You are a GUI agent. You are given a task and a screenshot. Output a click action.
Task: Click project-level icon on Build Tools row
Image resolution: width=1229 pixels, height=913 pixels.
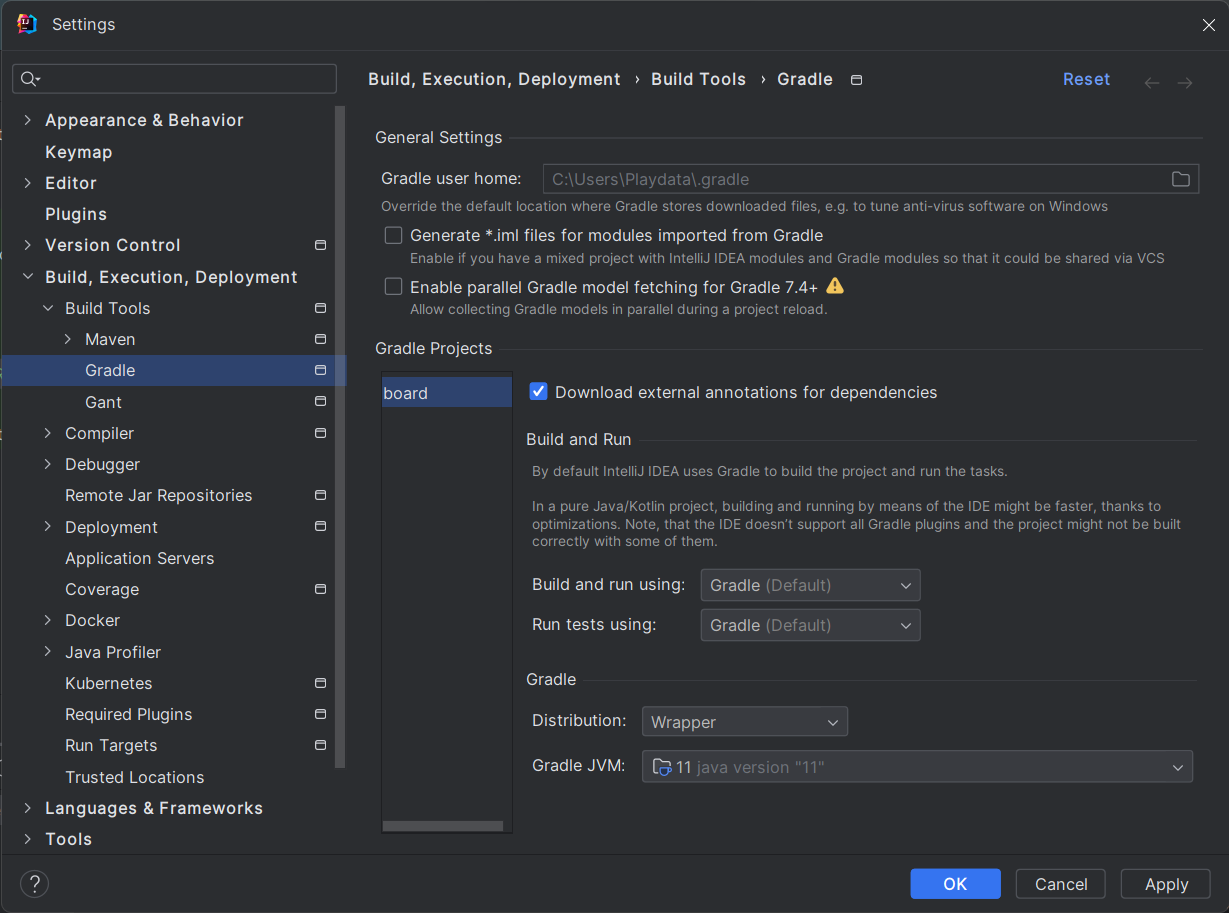tap(320, 308)
